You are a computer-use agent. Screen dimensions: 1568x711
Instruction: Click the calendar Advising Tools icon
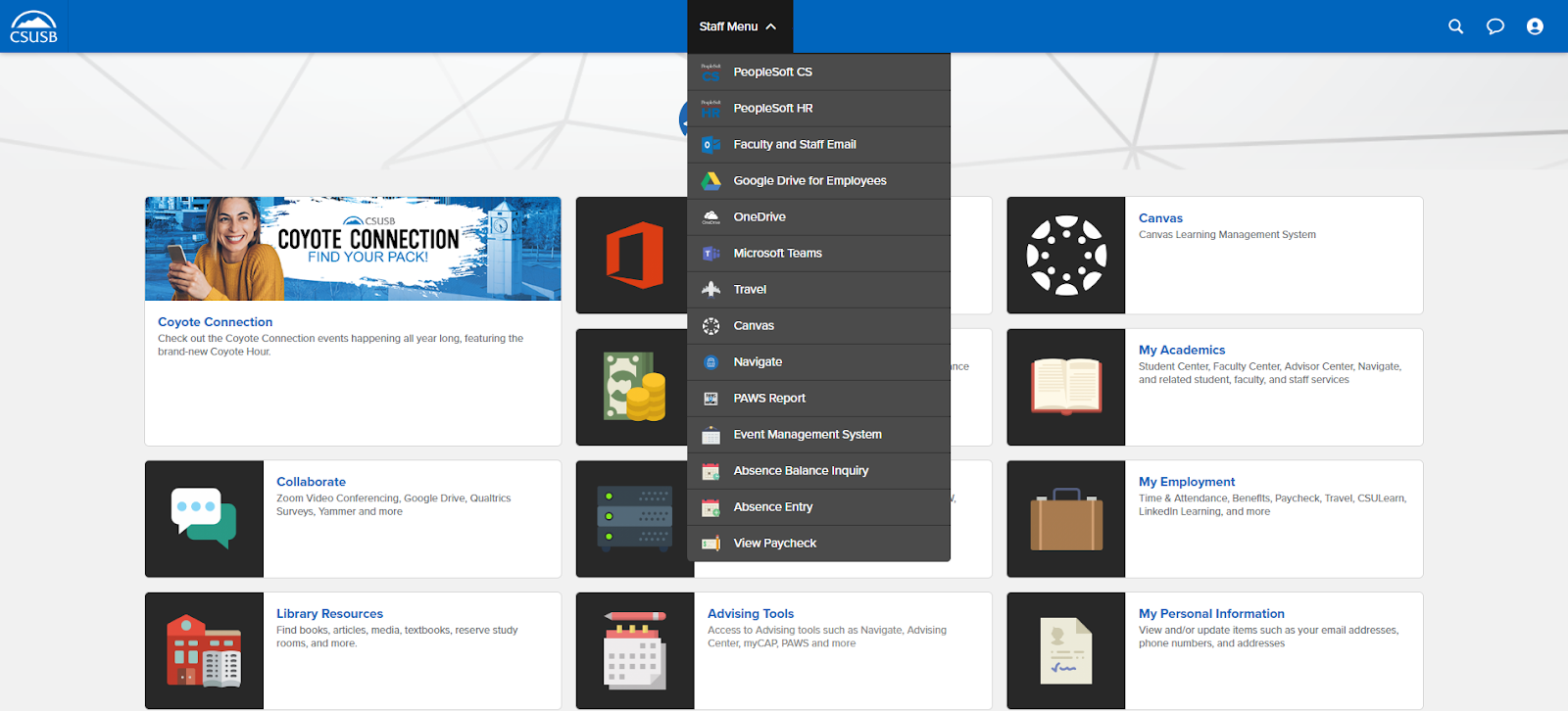click(x=635, y=650)
